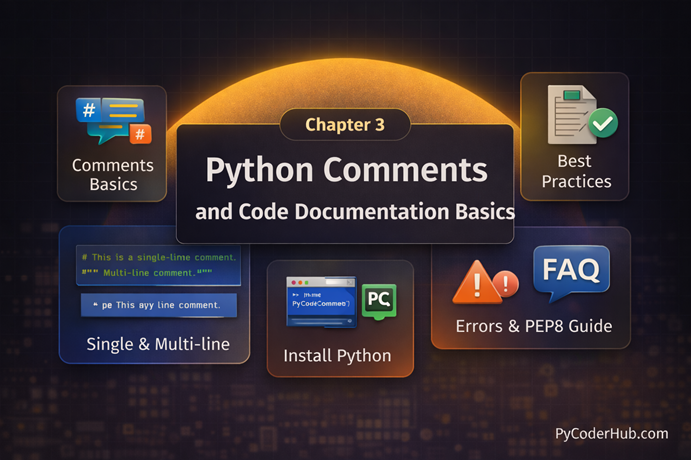Click the green checkmark badge
The width and height of the screenshot is (691, 460).
coord(603,123)
